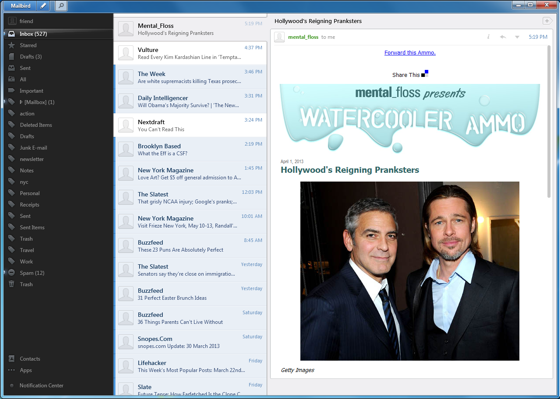Click the nyc tag icon
The image size is (560, 399).
[11, 182]
